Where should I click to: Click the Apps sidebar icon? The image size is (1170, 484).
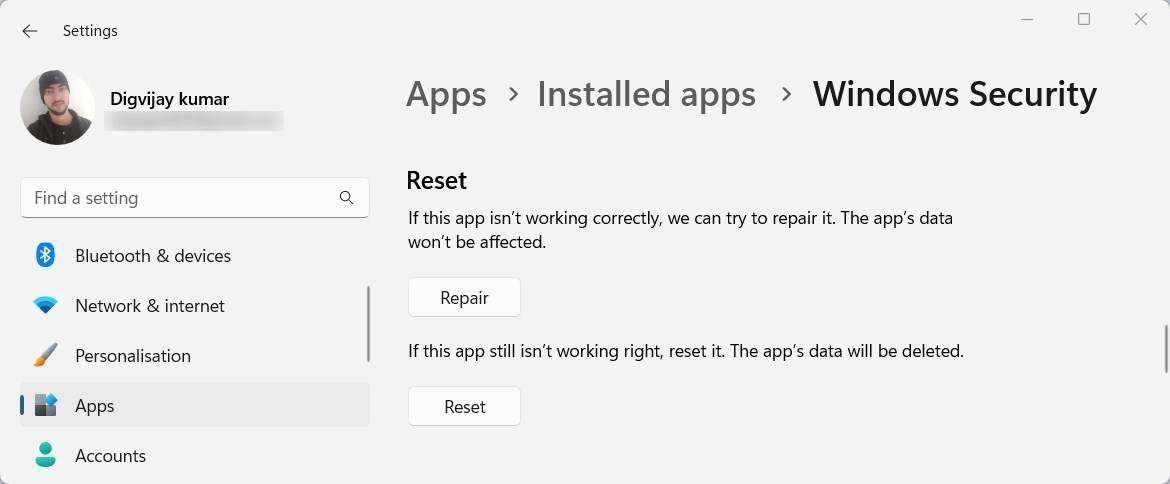45,406
